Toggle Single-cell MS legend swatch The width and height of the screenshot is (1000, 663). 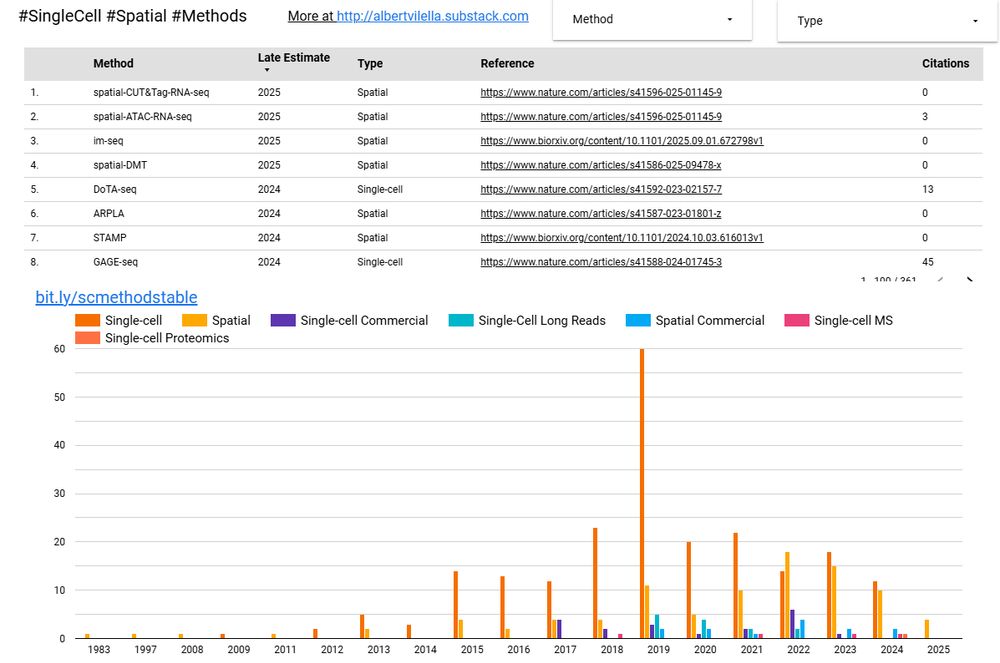[797, 320]
